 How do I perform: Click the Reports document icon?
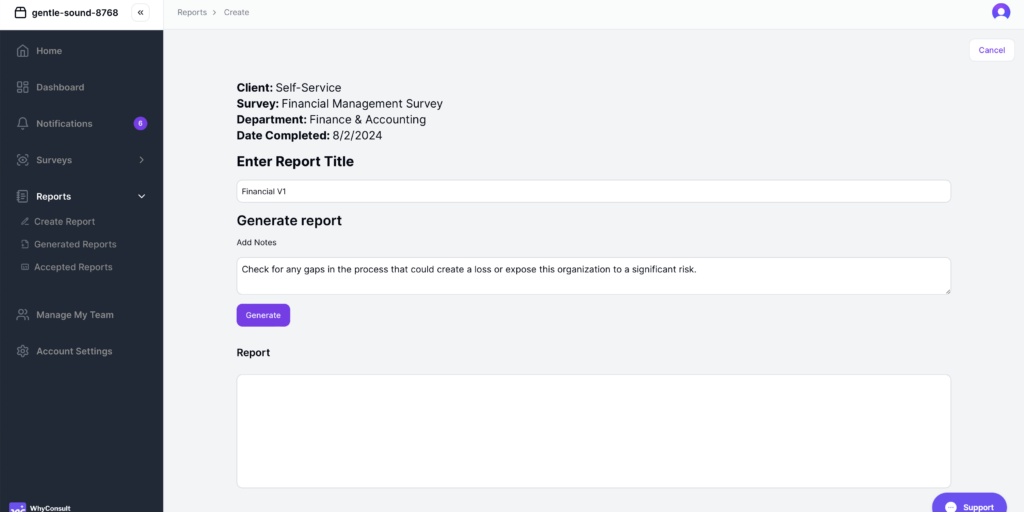22,197
